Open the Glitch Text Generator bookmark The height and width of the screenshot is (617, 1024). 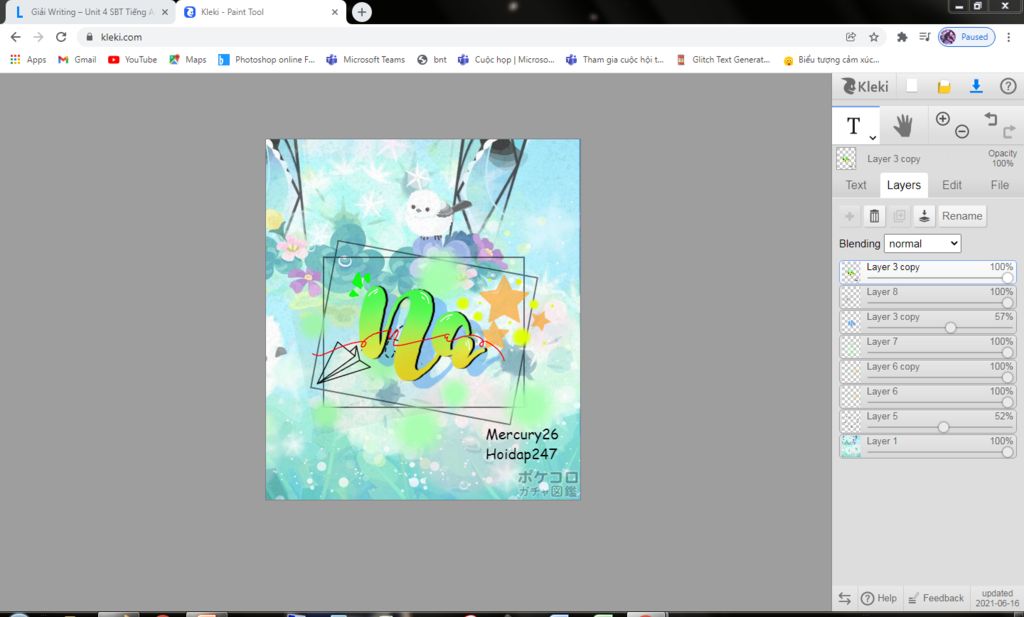[723, 59]
